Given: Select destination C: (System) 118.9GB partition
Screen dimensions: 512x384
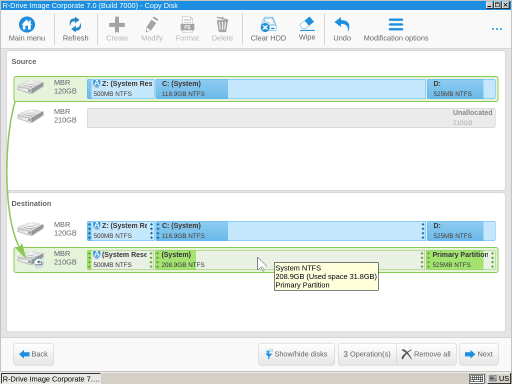Looking at the screenshot, I should pos(291,231).
